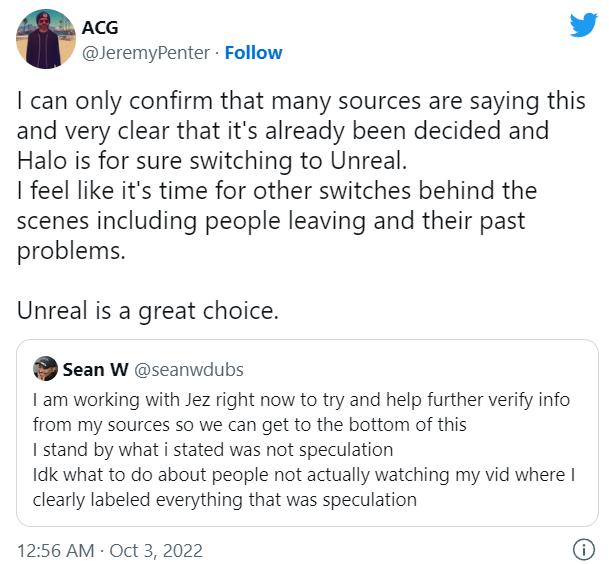Click the "I feel like it's time" sentence
This screenshot has width=609, height=564.
tap(276, 191)
